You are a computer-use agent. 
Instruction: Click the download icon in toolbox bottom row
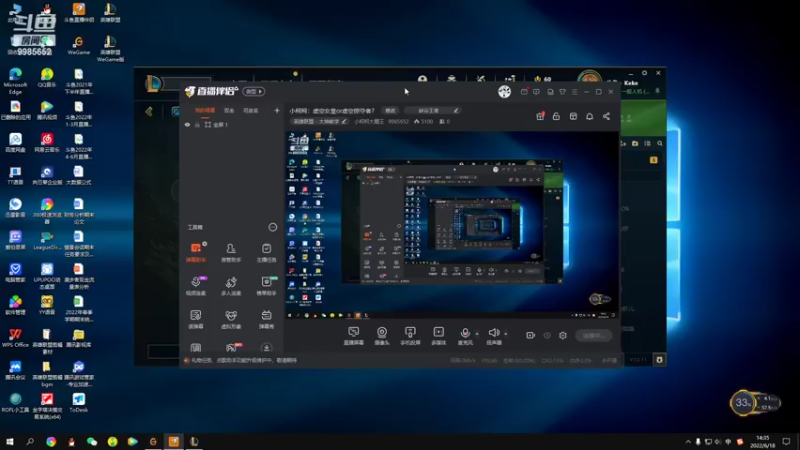(266, 347)
